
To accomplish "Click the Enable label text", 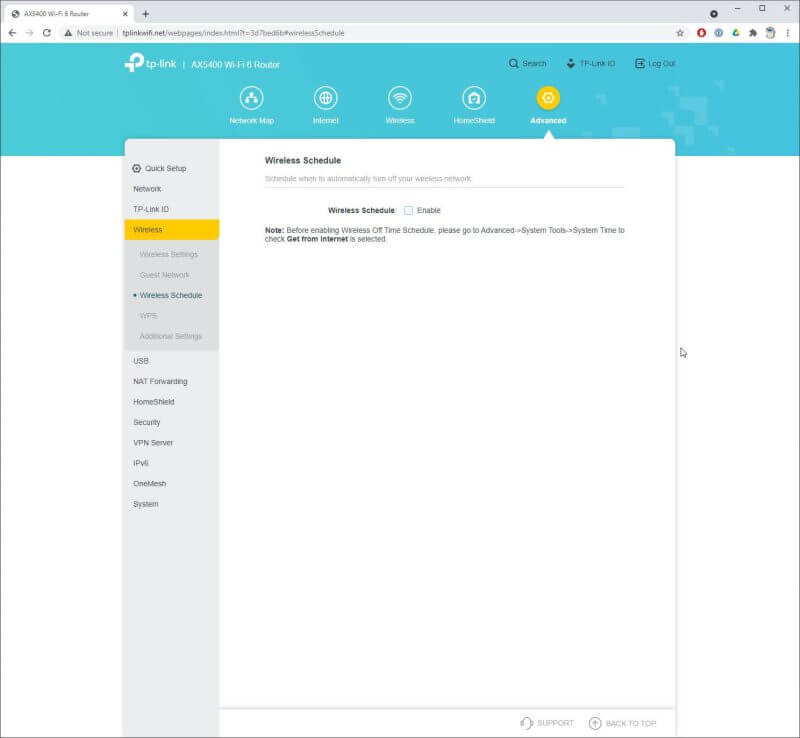I will tap(429, 210).
